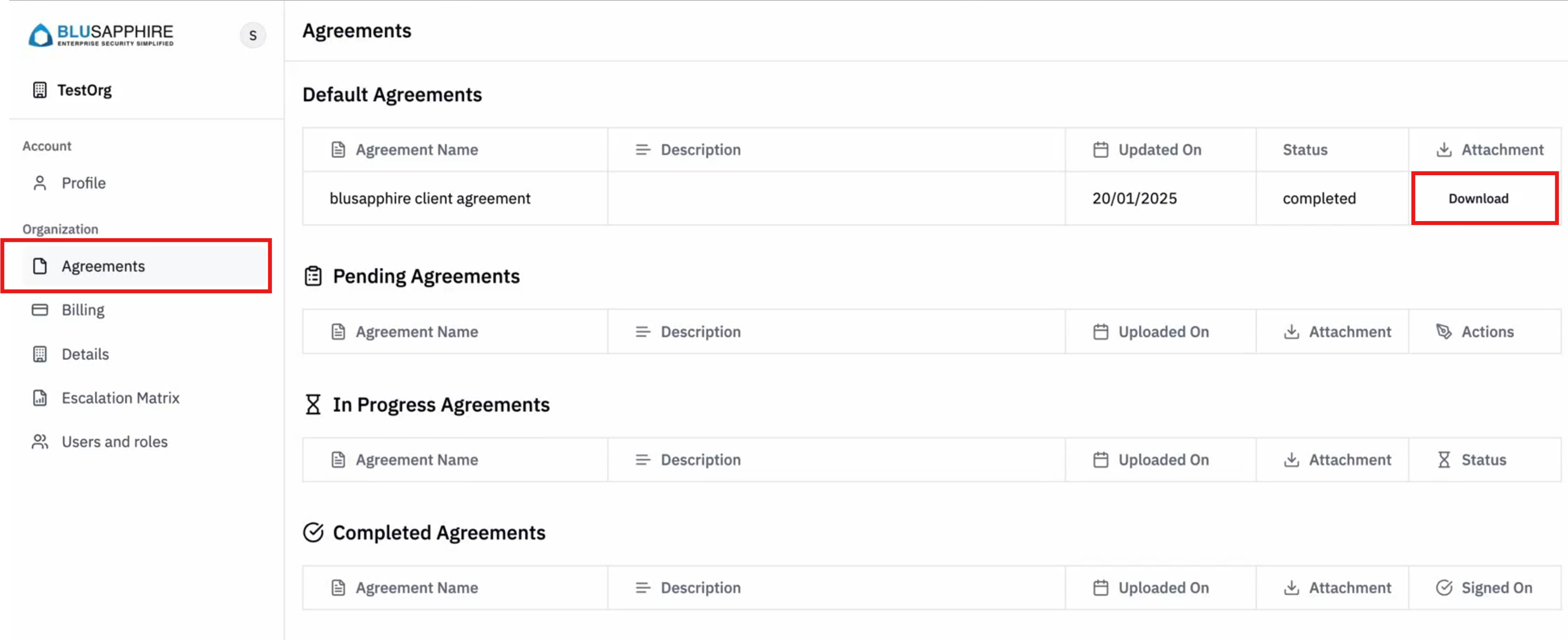Open the user avatar S menu
Image resolution: width=1568 pixels, height=640 pixels.
click(x=252, y=35)
